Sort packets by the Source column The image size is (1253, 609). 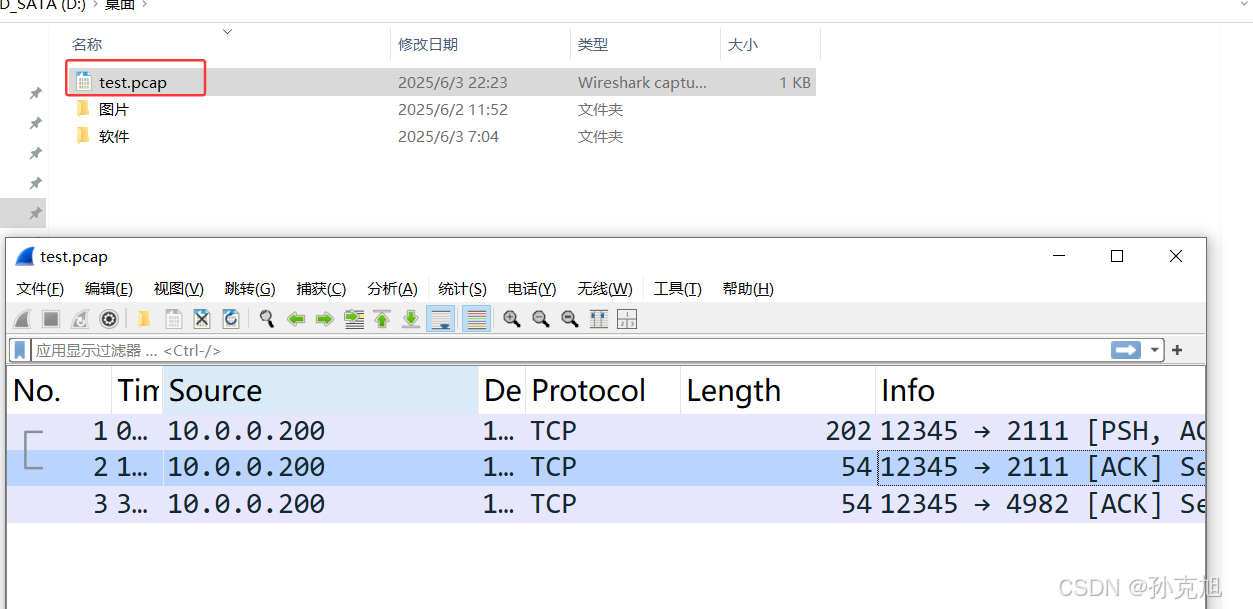tap(320, 390)
